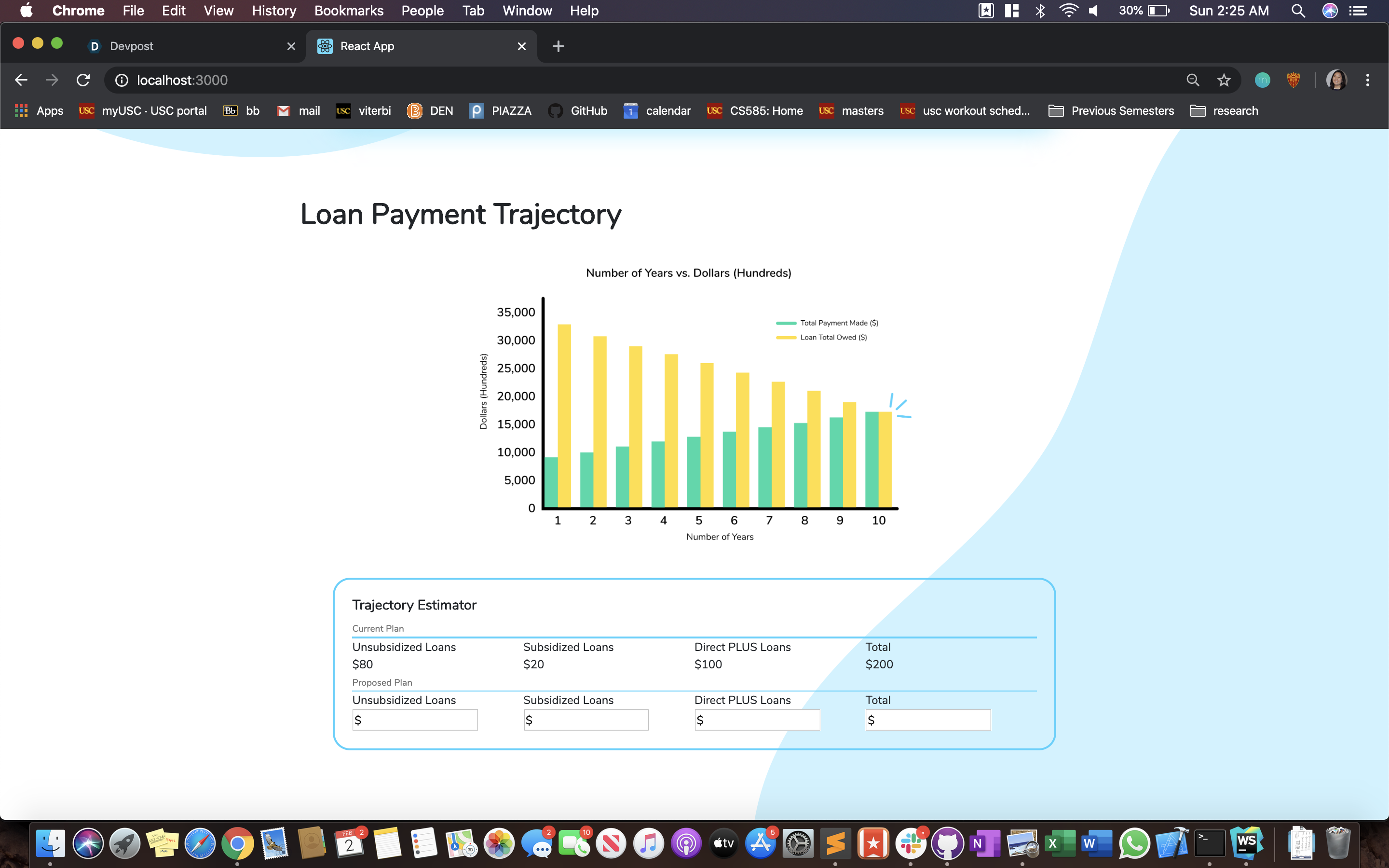Click the proposed Unsubsidized Loans input field
This screenshot has width=1389, height=868.
coord(415,720)
